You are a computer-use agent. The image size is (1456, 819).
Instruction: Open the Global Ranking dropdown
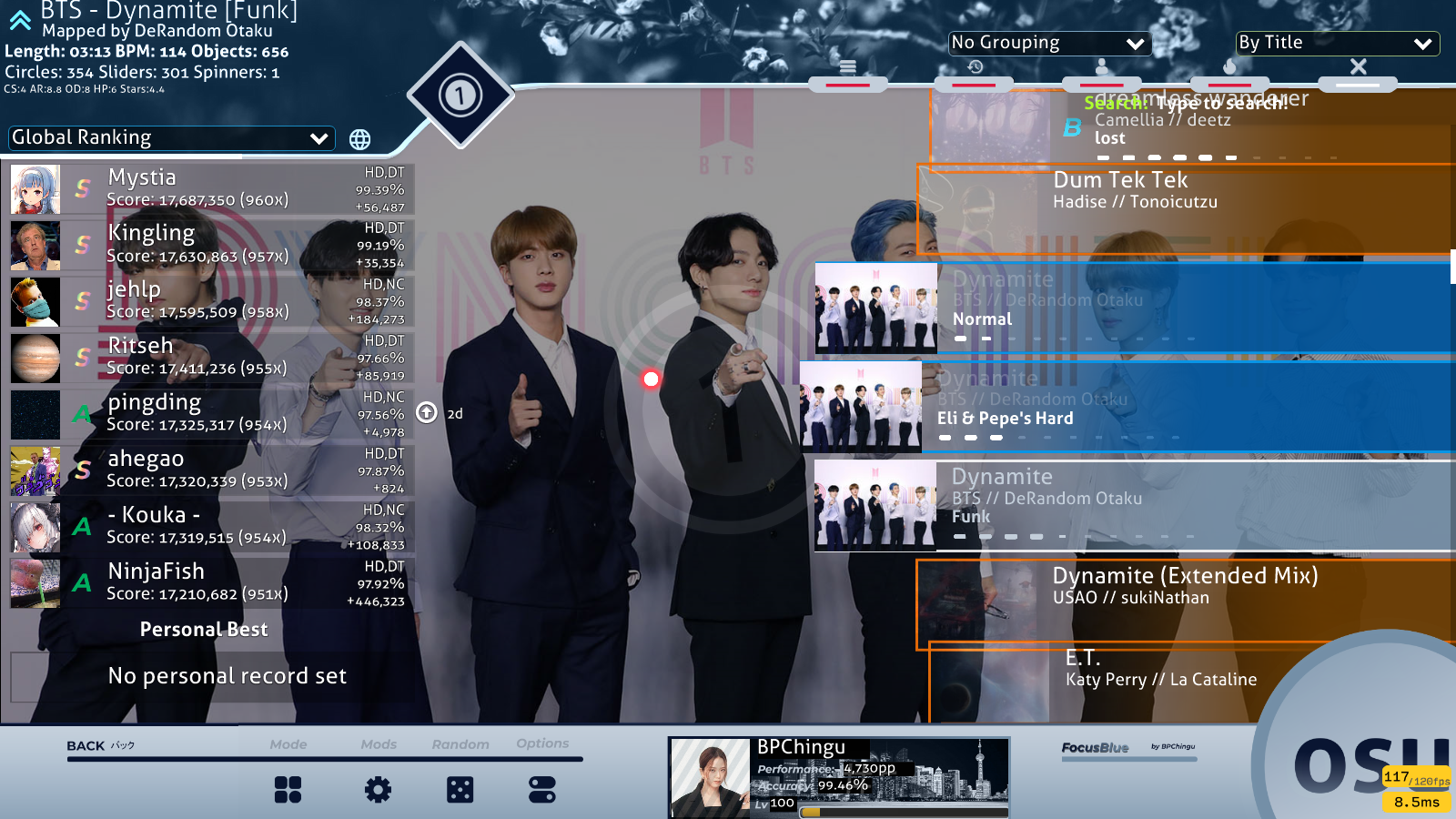click(x=171, y=137)
